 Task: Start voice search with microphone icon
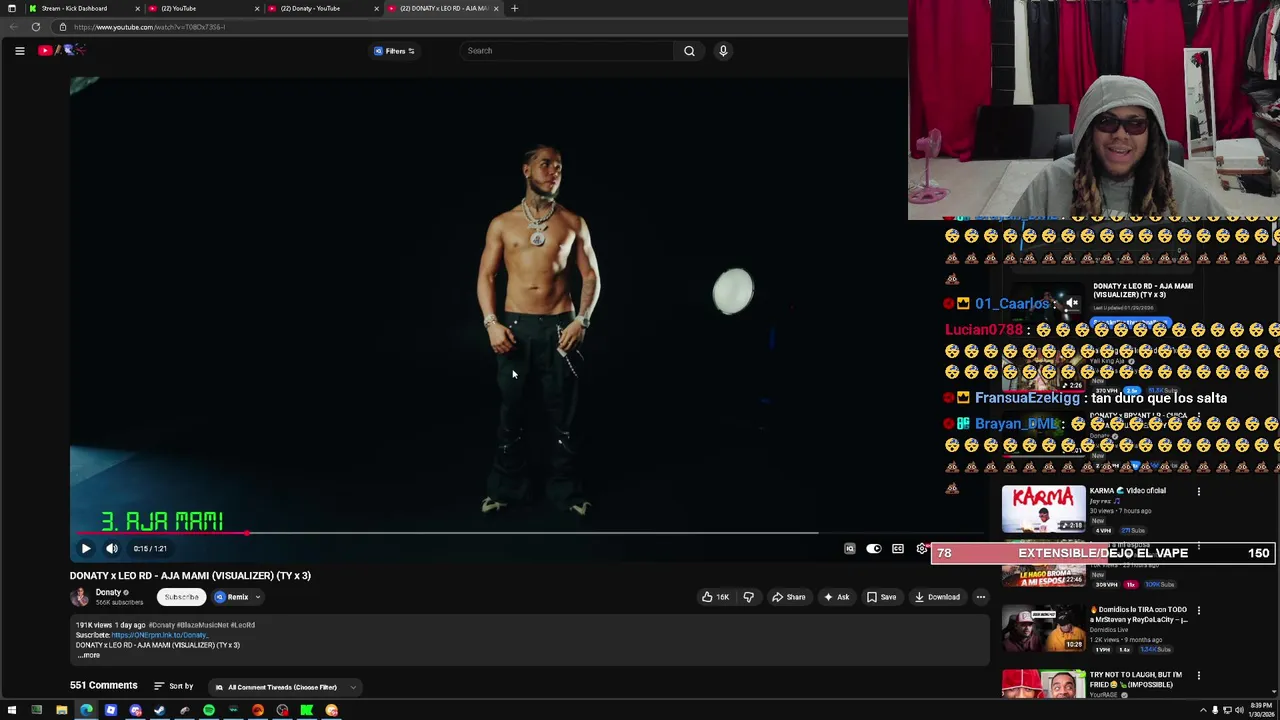click(723, 51)
